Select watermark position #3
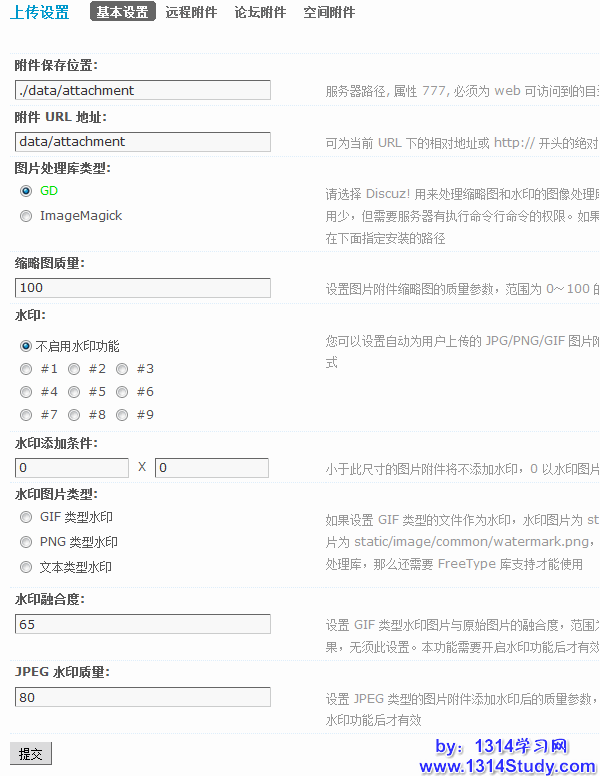Viewport: 600px width, 776px height. (122, 369)
